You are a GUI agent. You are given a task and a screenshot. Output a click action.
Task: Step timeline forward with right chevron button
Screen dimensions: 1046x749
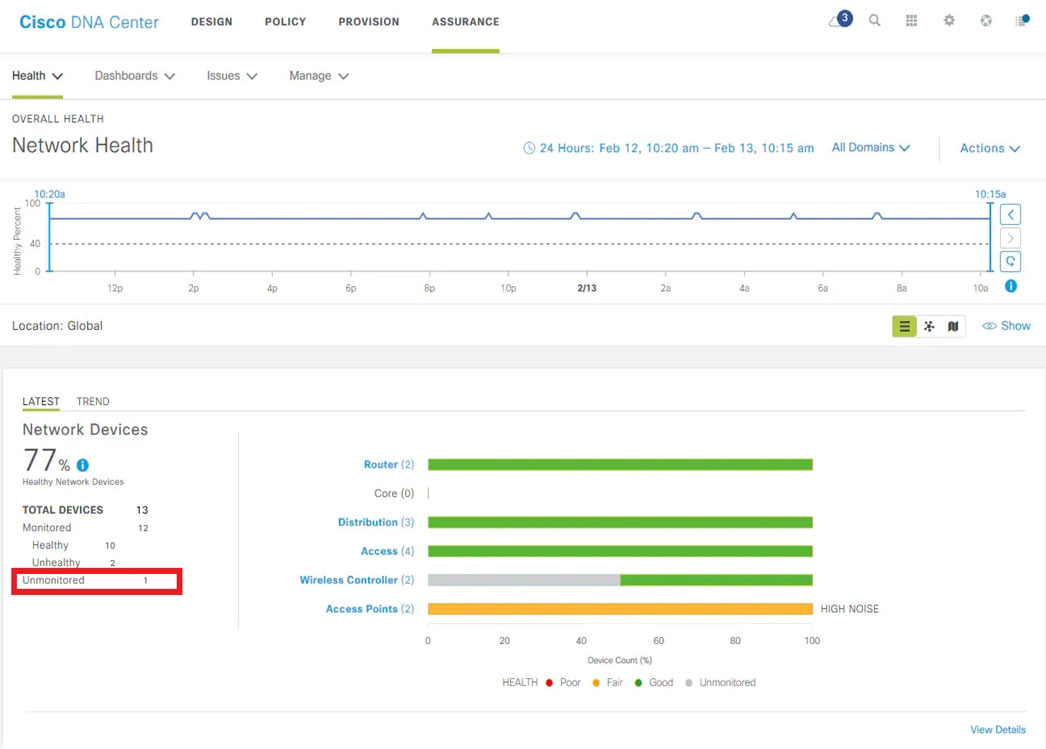pos(1011,238)
